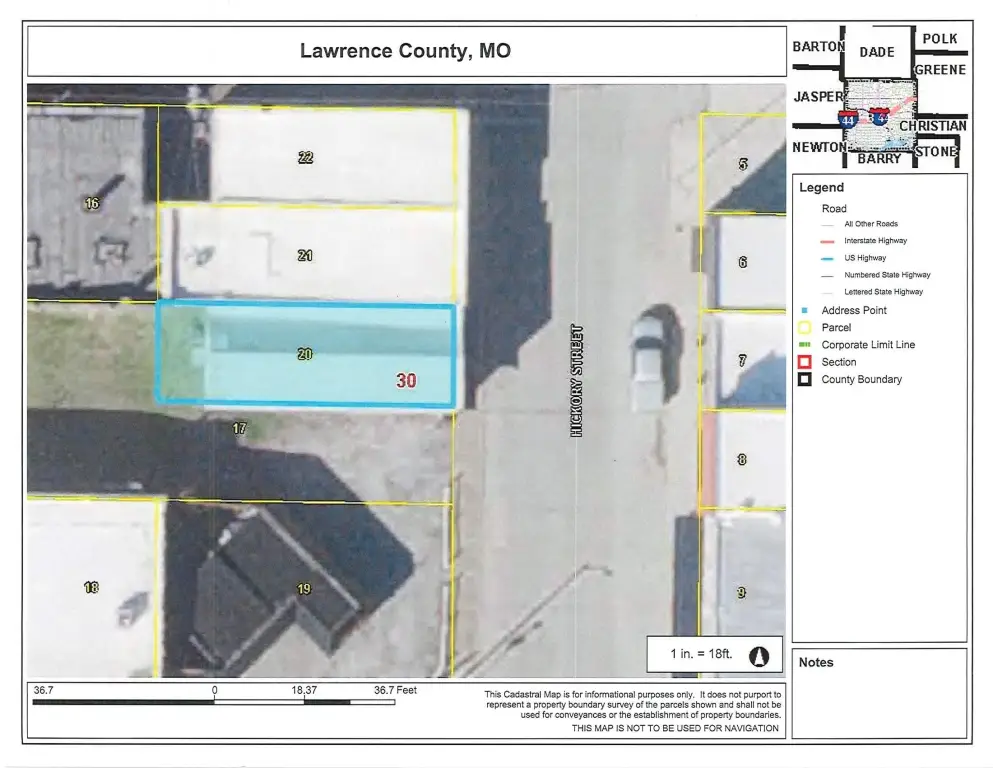993x768 pixels.
Task: Click the blue US Highway line symbol
Action: [x=827, y=258]
